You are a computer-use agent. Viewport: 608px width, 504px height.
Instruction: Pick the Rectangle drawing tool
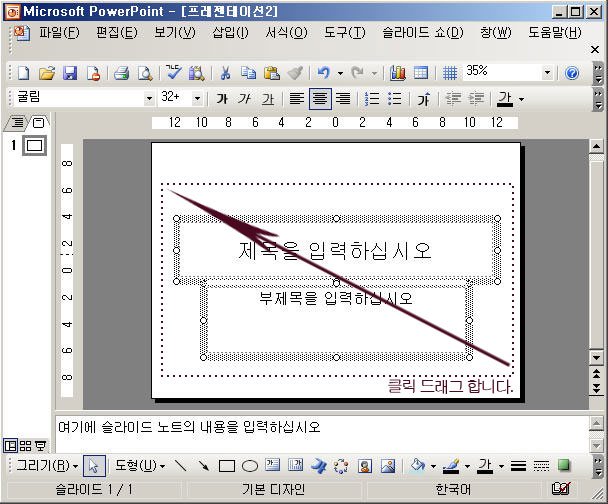pyautogui.click(x=226, y=466)
